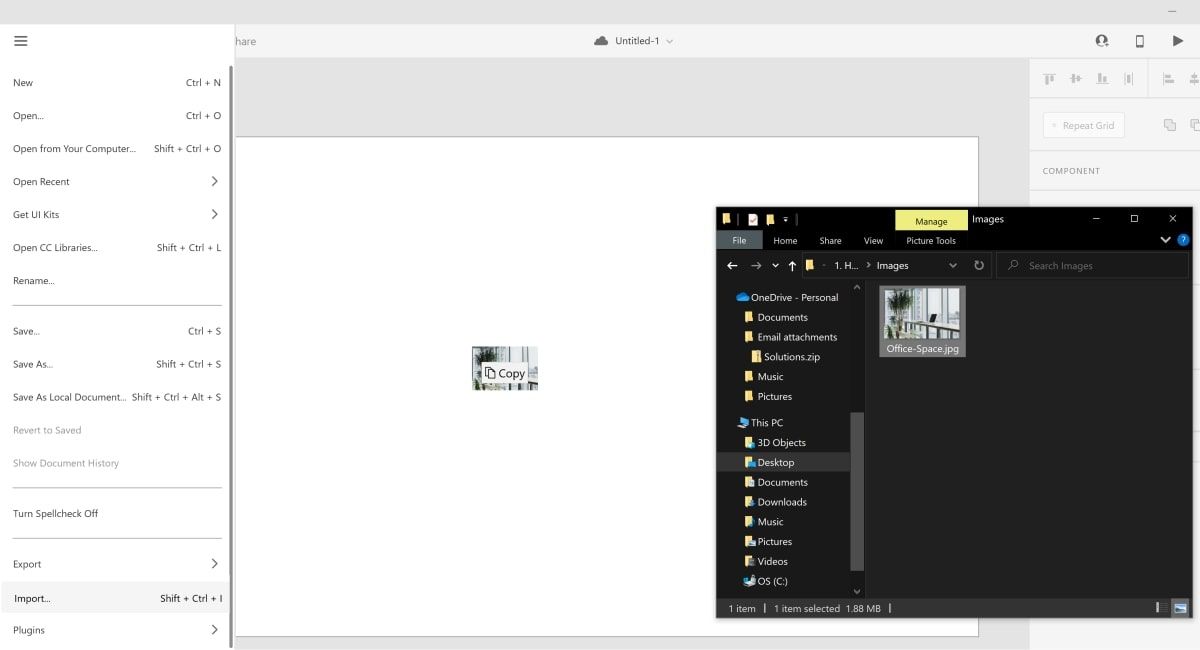The height and width of the screenshot is (650, 1200).
Task: Click the Repeat Grid button
Action: click(1083, 125)
